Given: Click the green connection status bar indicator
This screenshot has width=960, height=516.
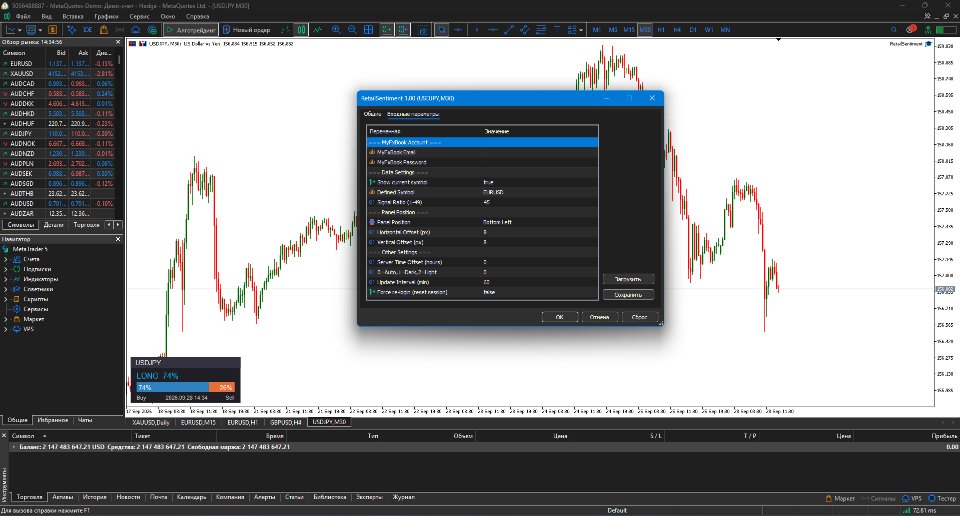Looking at the screenshot, I should [x=906, y=510].
